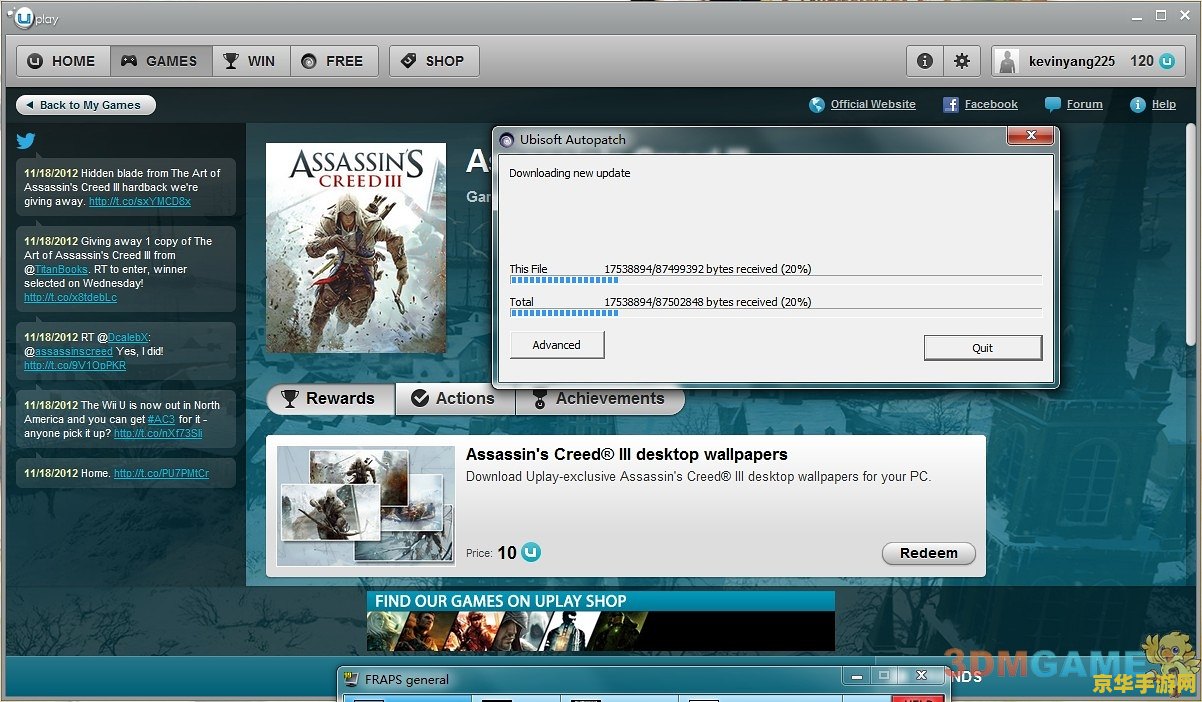Click the Downloading new update status text
1202x702 pixels.
click(570, 173)
